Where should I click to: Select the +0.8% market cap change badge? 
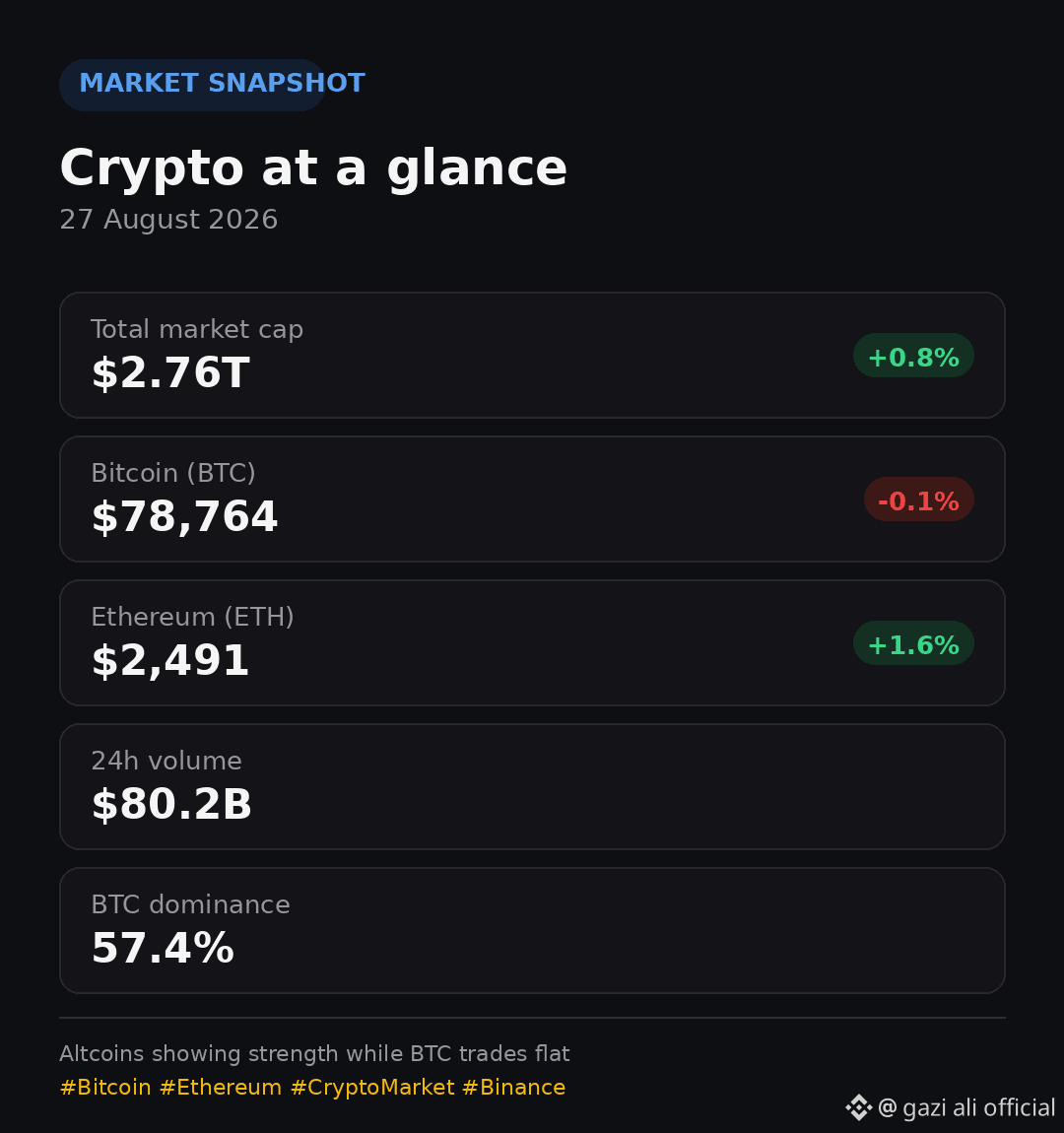[913, 356]
